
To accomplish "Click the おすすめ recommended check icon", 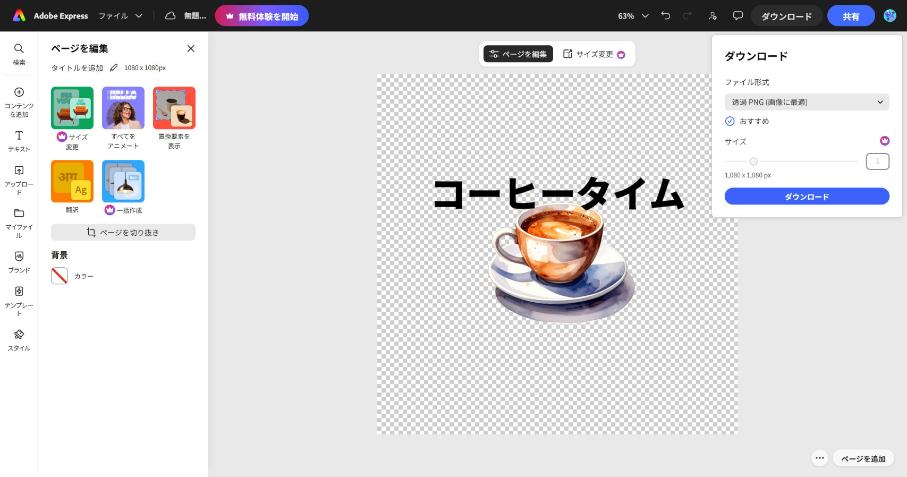I will coord(730,121).
